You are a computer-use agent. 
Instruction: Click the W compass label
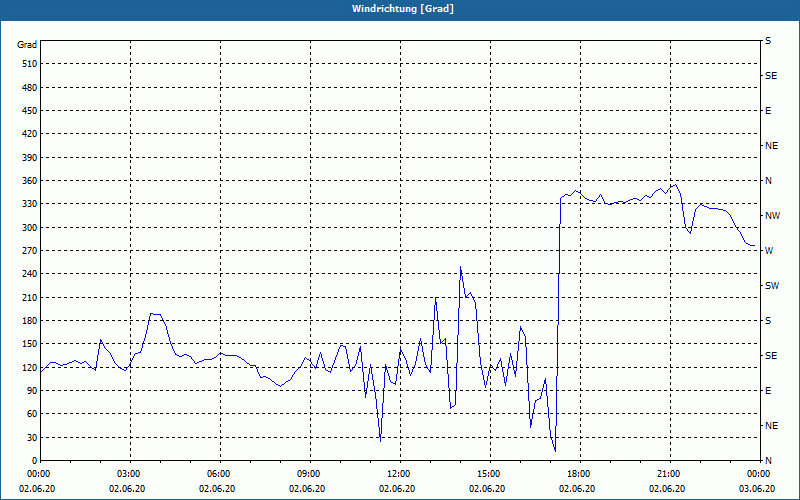click(x=769, y=251)
